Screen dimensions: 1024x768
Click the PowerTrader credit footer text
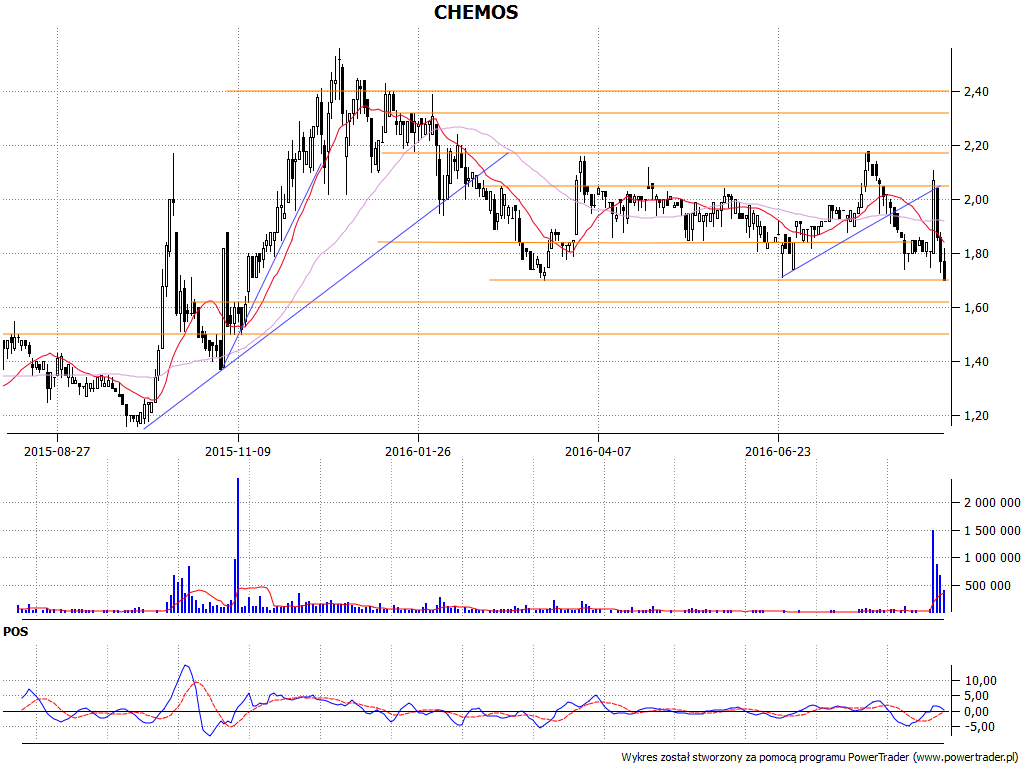pyautogui.click(x=819, y=758)
